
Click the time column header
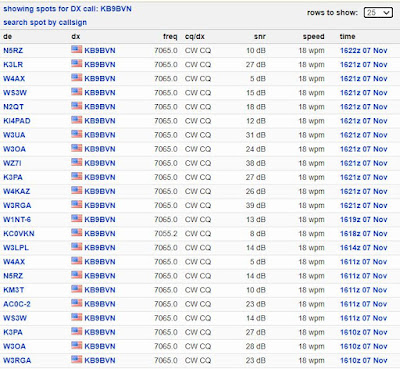coord(347,37)
